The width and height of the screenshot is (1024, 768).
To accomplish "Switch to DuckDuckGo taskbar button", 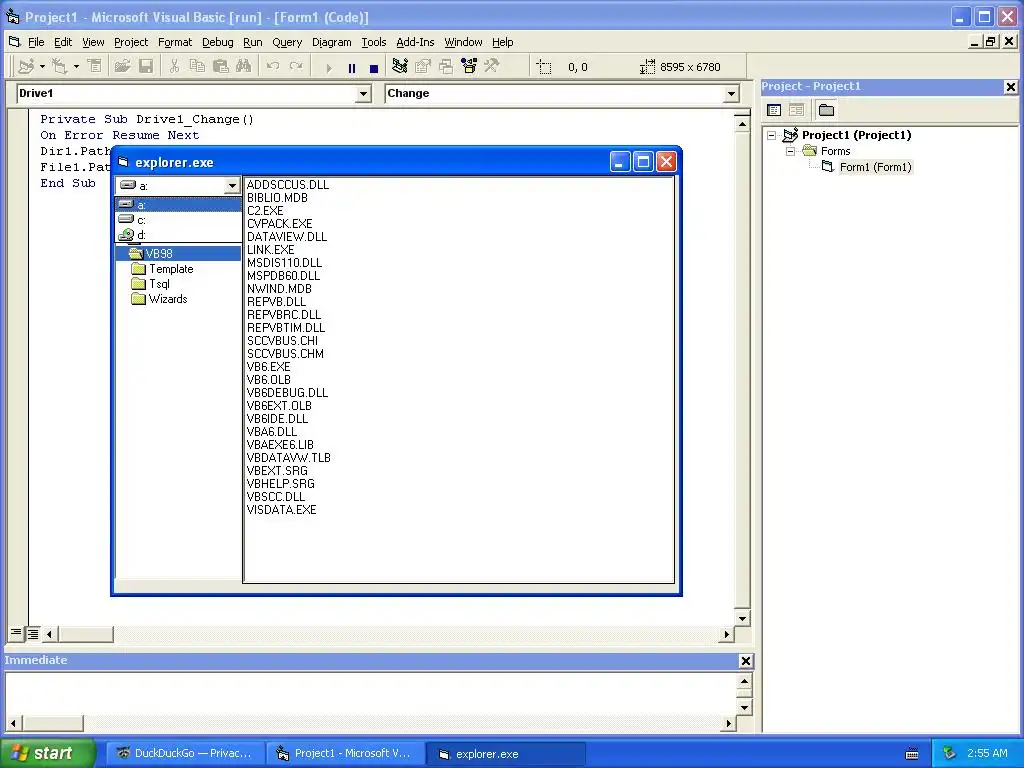I will point(184,753).
